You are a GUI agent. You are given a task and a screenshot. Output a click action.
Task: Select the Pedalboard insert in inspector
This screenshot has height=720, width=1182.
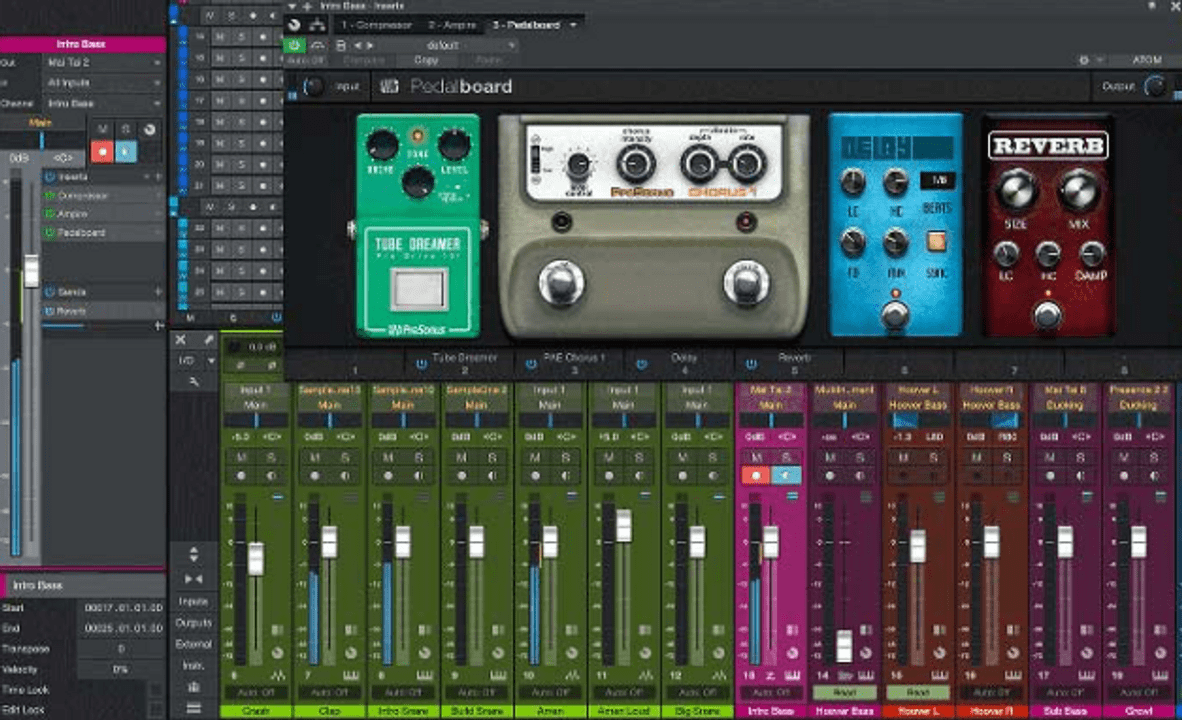[103, 233]
